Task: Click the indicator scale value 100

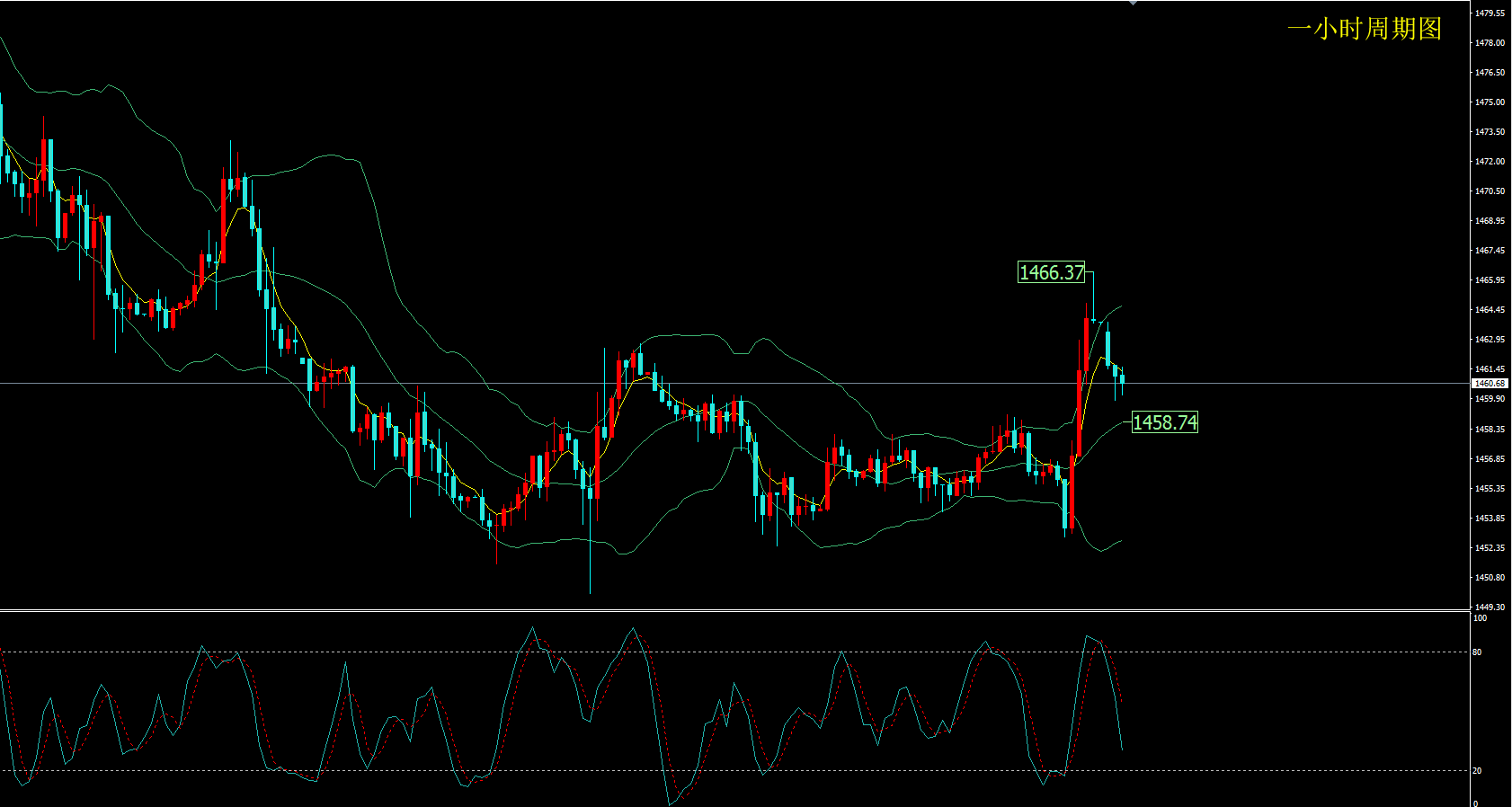Action: tap(1481, 618)
